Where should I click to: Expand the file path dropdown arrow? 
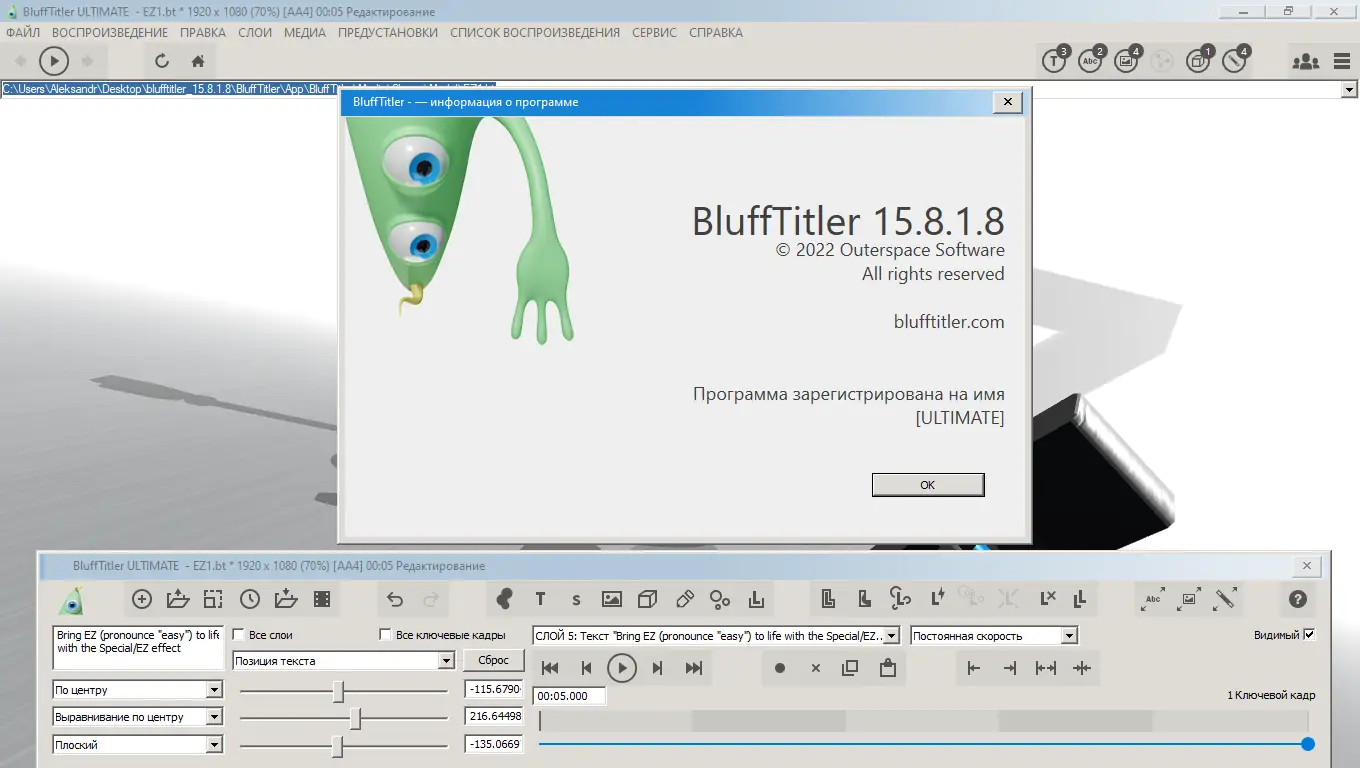pyautogui.click(x=1350, y=90)
